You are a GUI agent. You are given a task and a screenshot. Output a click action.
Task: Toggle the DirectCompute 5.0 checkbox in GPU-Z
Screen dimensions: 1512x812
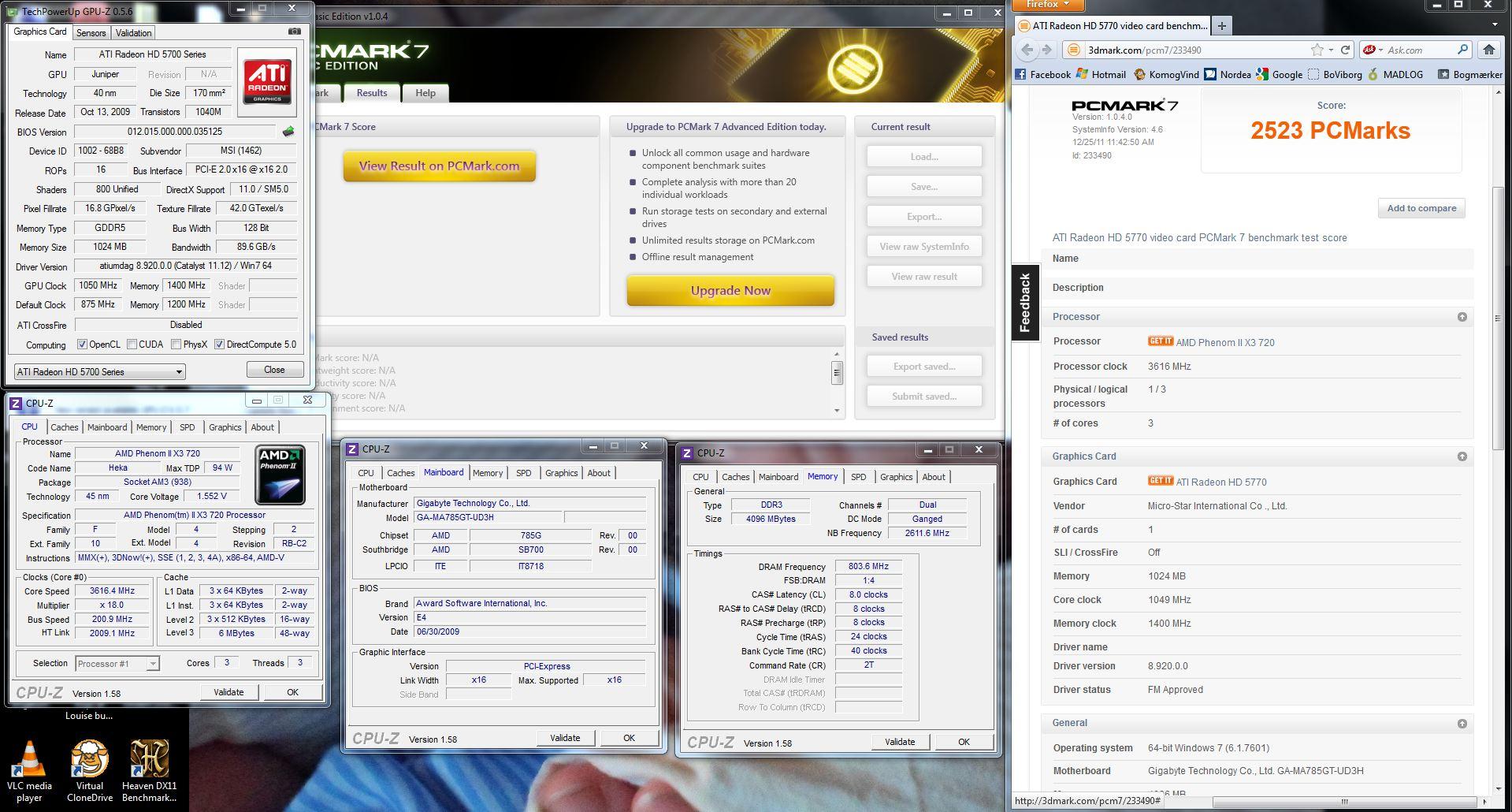pyautogui.click(x=220, y=345)
